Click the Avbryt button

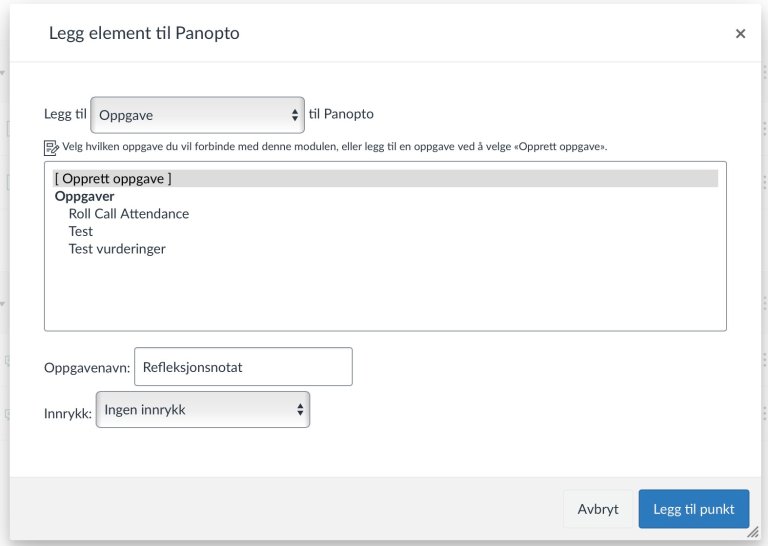598,509
